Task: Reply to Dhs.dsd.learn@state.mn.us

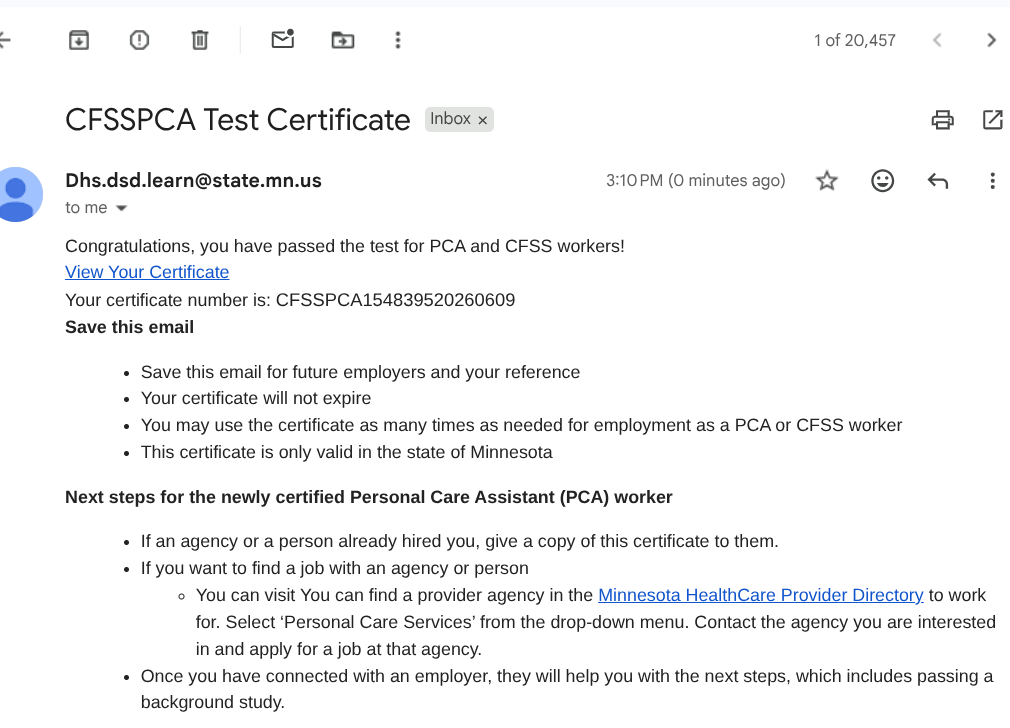Action: 938,181
